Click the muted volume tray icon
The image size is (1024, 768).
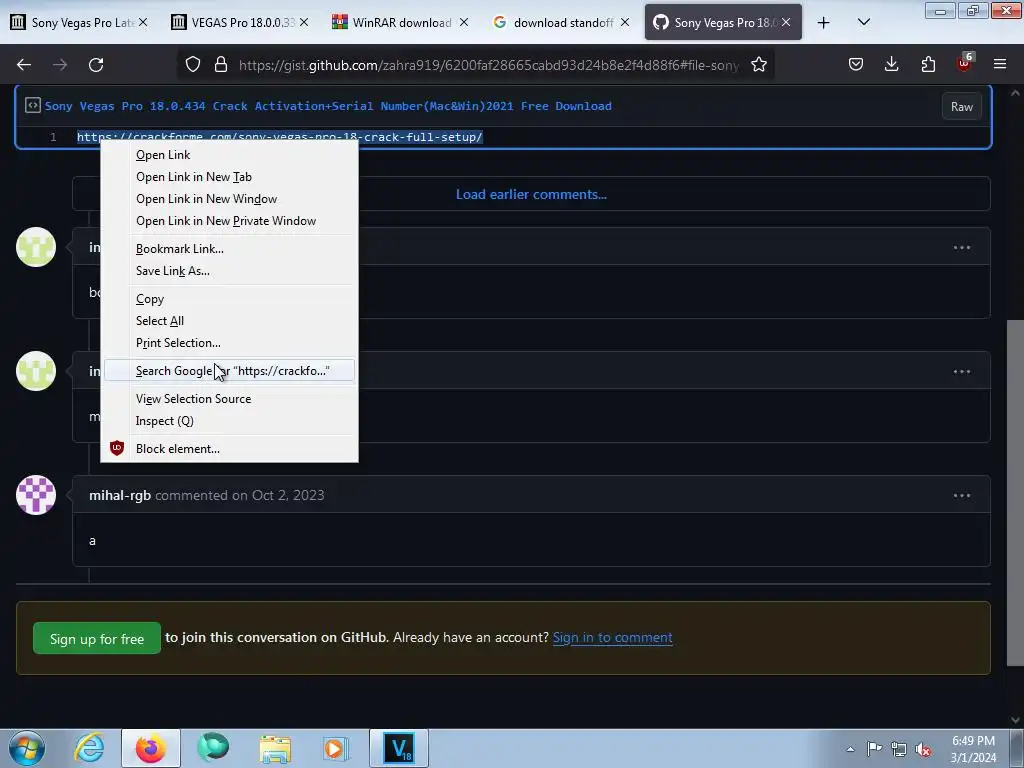click(923, 750)
